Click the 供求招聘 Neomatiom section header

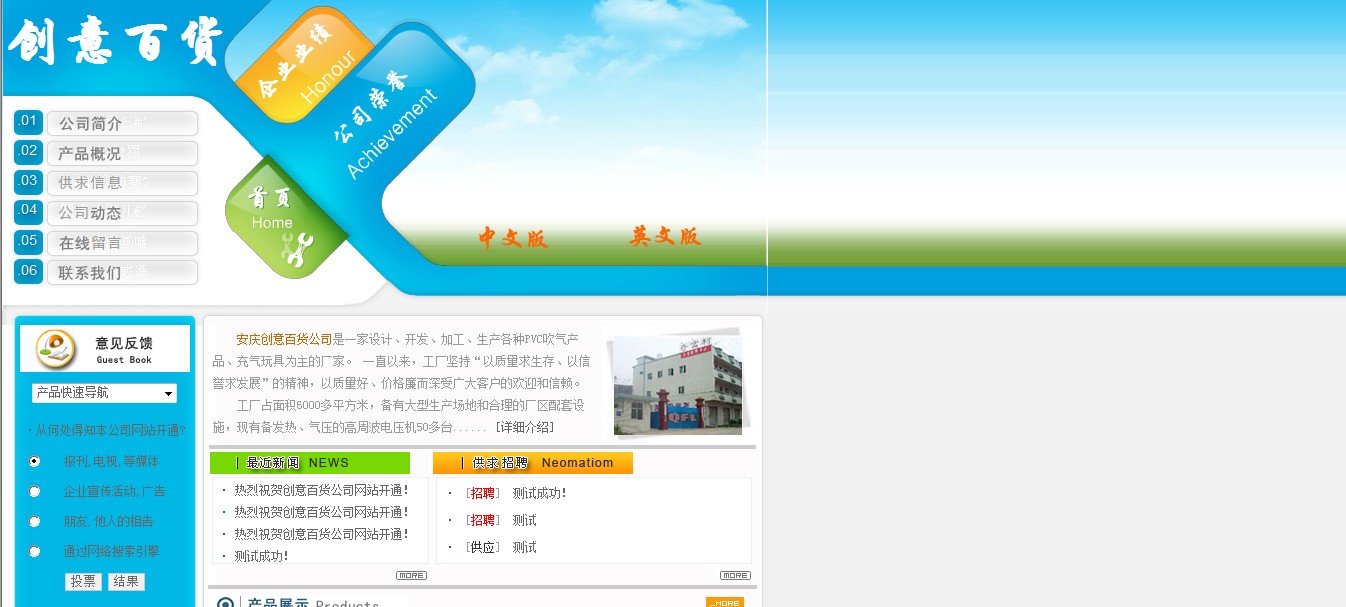pos(533,463)
